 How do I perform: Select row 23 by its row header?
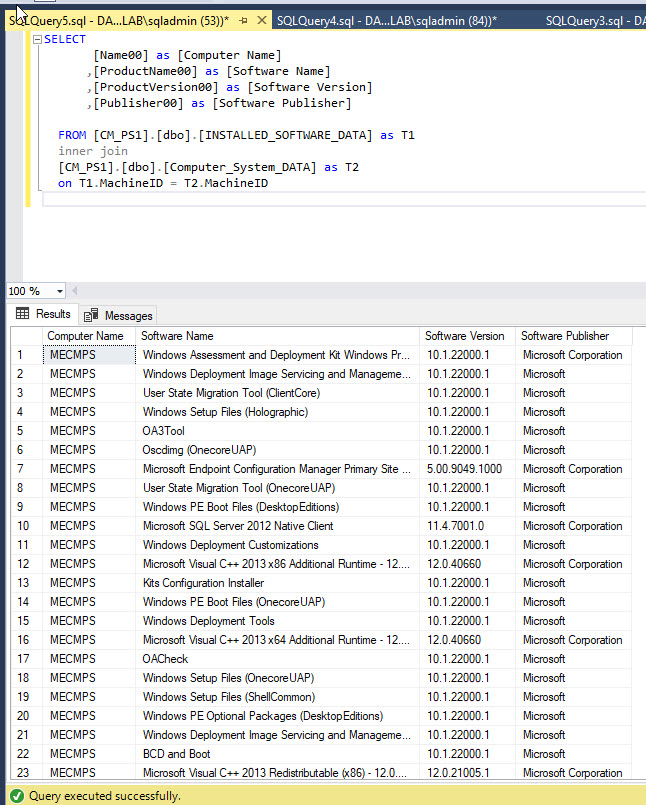click(x=24, y=773)
